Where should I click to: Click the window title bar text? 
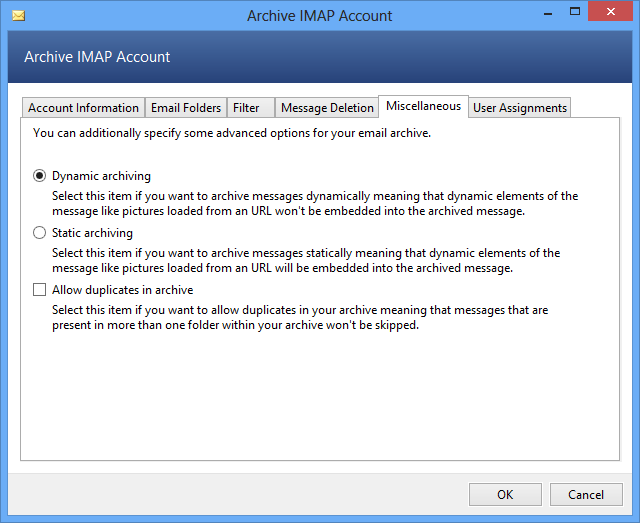tap(320, 16)
